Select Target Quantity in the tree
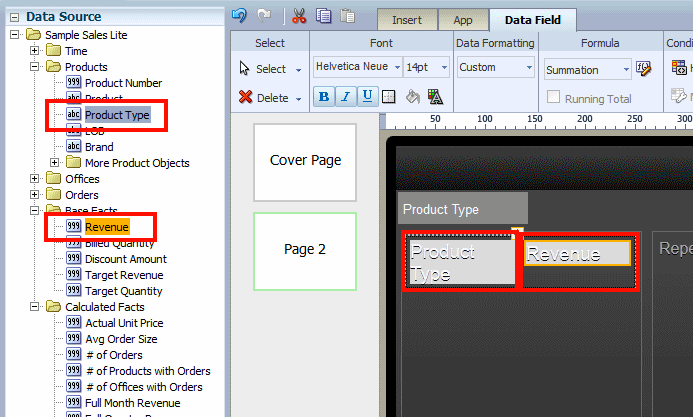Viewport: 693px width, 417px height. (x=123, y=291)
